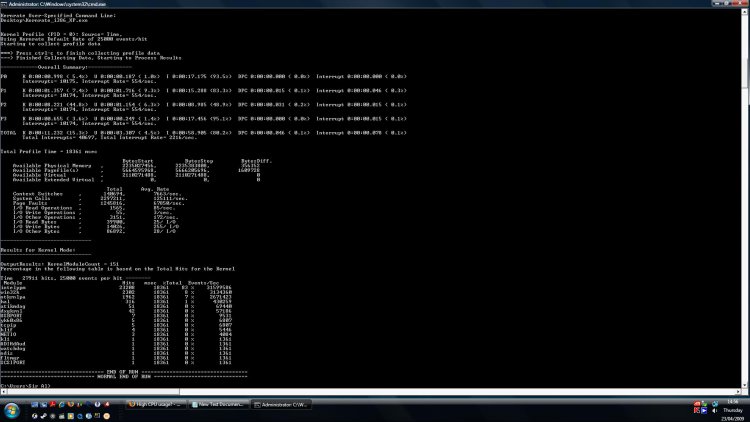The width and height of the screenshot is (750, 422).
Task: Click the red tray icon beside the green one
Action: click(697, 404)
